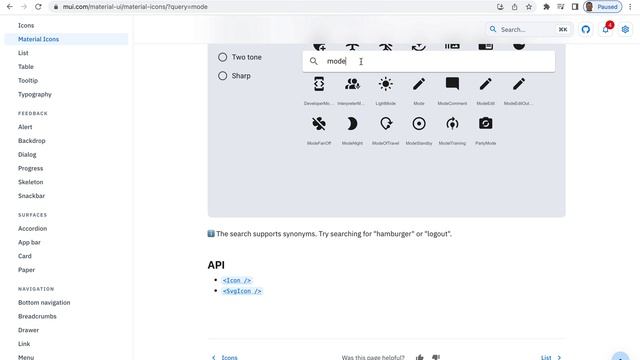Viewport: 640px width, 360px height.
Task: Select the ModeStandby icon
Action: pos(419,124)
